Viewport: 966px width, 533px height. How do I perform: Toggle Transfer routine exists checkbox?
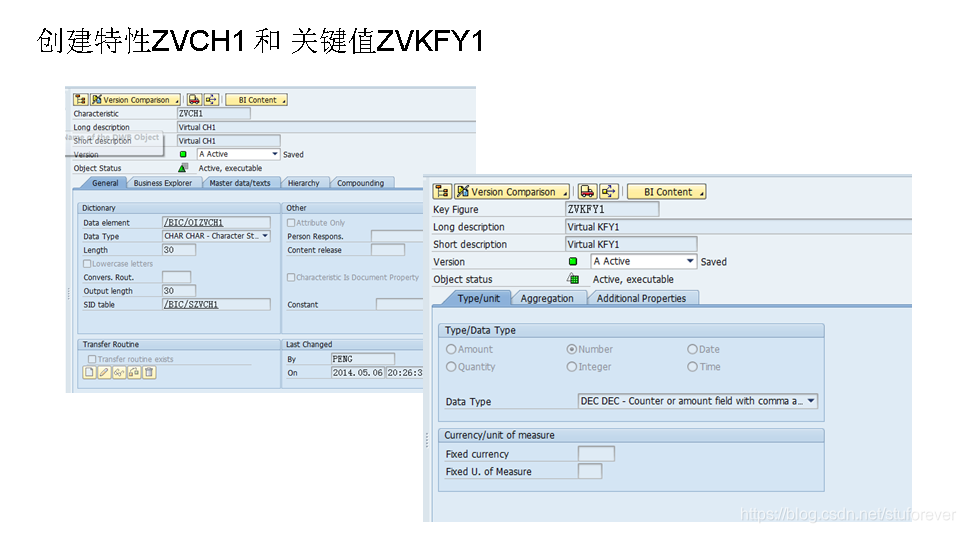click(x=92, y=359)
